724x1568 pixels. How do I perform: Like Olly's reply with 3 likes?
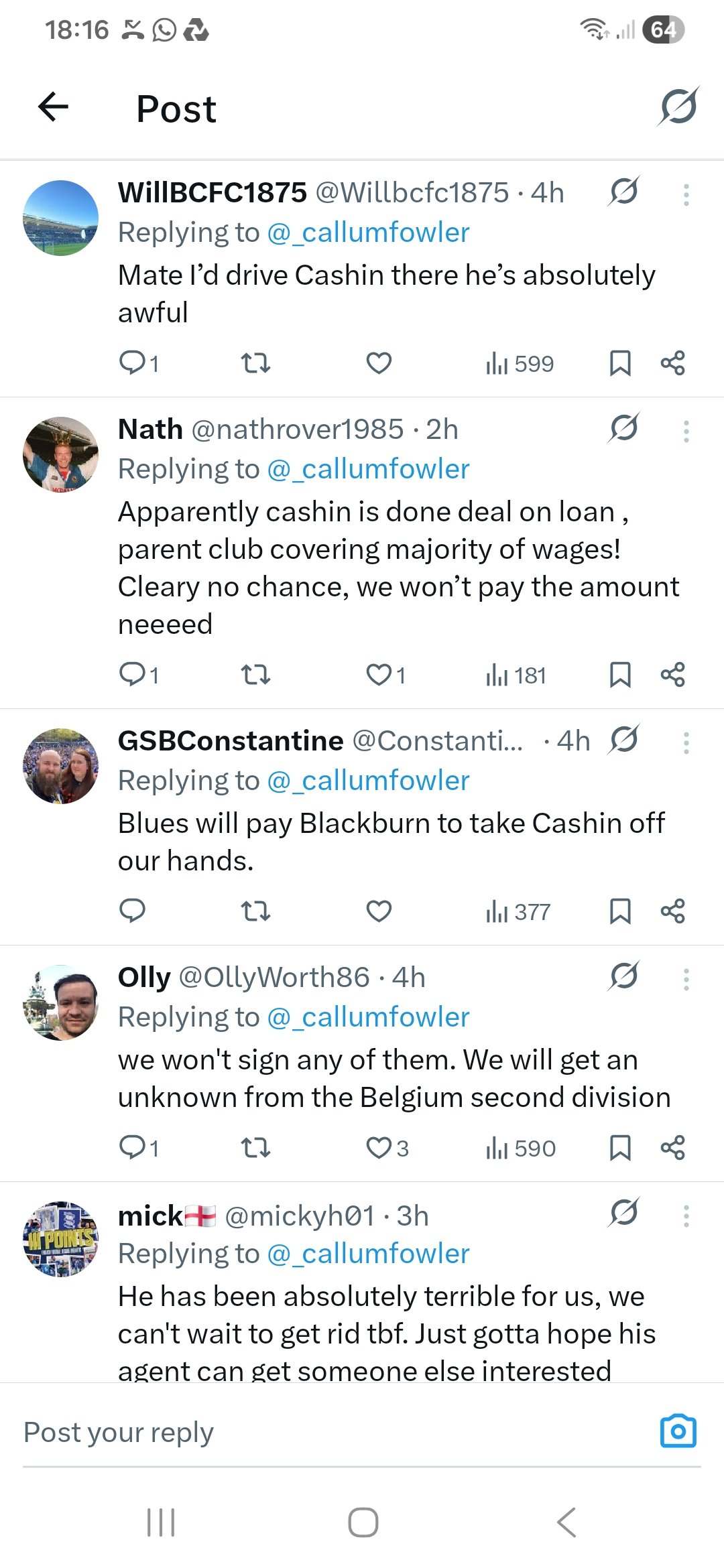point(379,1148)
